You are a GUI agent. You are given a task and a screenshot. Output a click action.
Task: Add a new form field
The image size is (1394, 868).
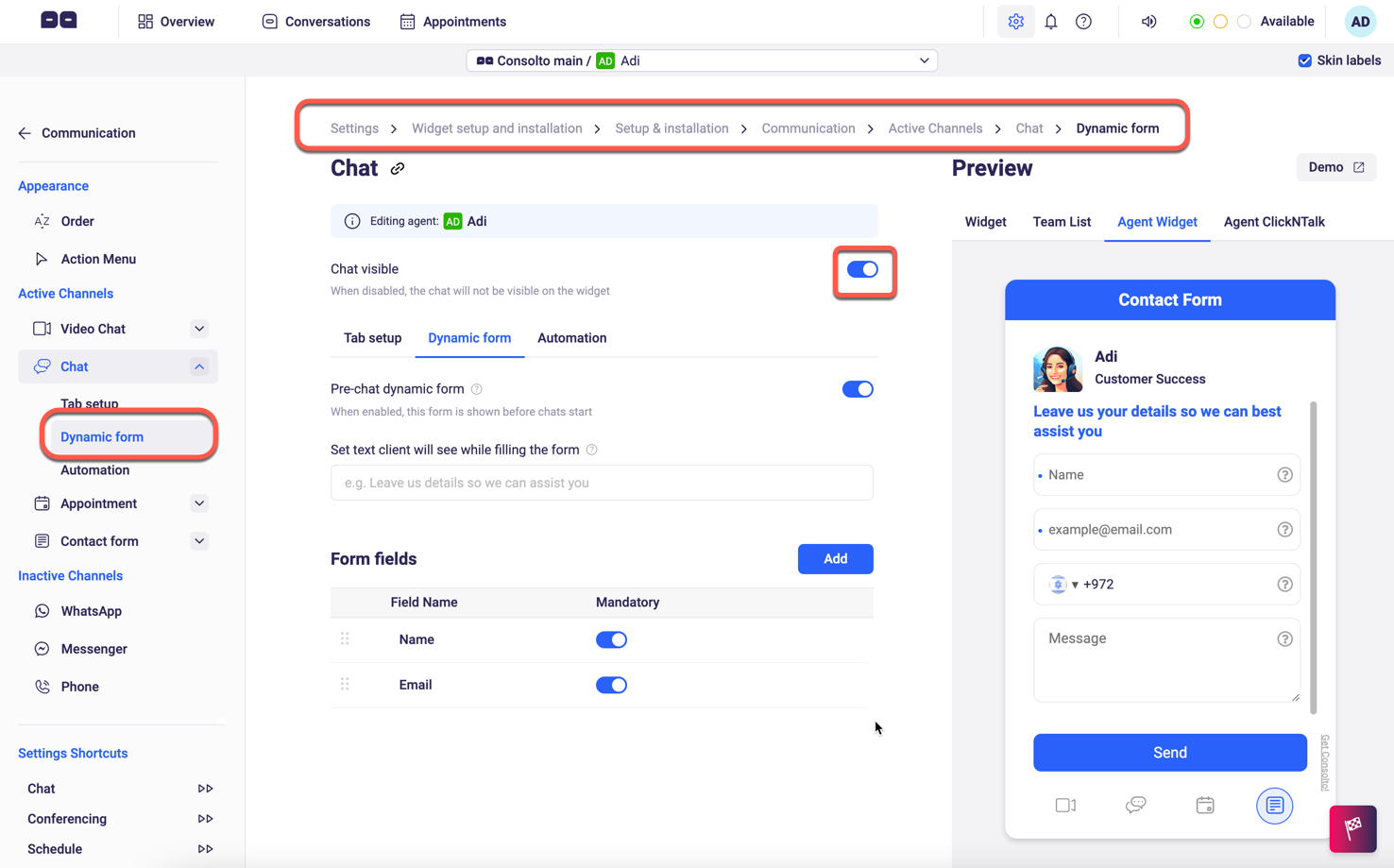[835, 559]
